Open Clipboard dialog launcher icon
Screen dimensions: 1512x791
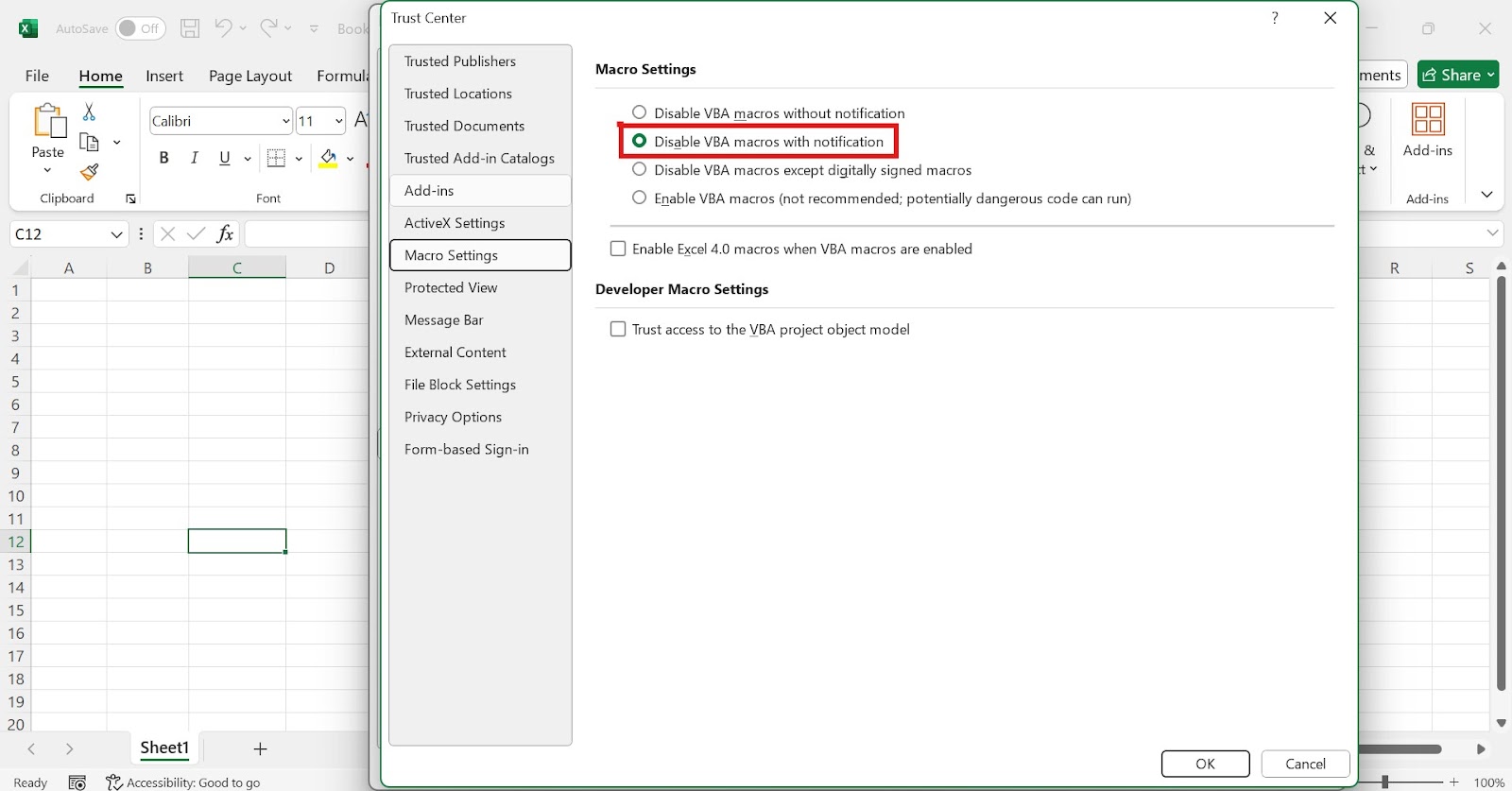(x=130, y=198)
